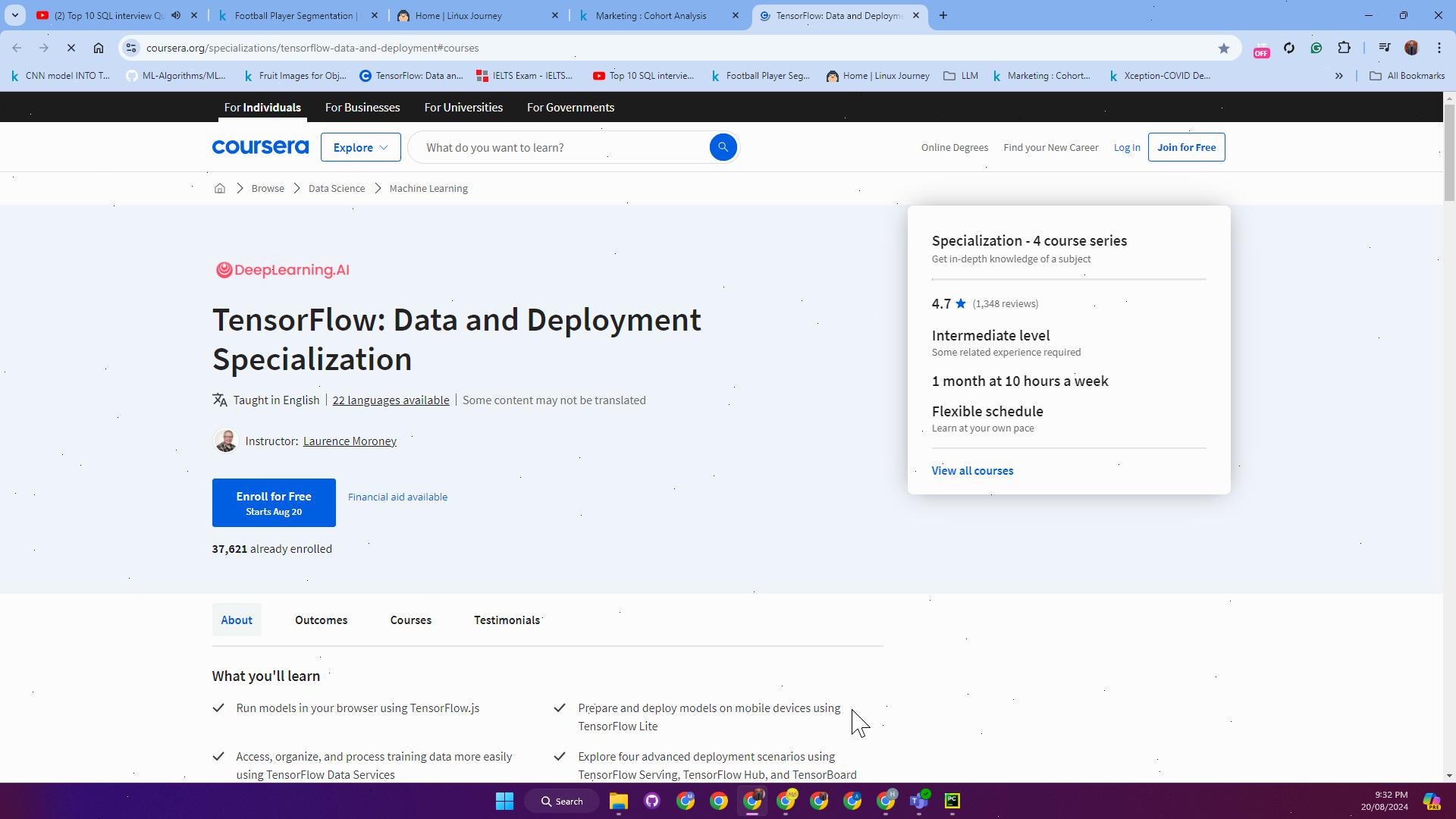Click the page vertical scrollbar thumb
Screen dimensions: 1456x819
tap(1449, 152)
